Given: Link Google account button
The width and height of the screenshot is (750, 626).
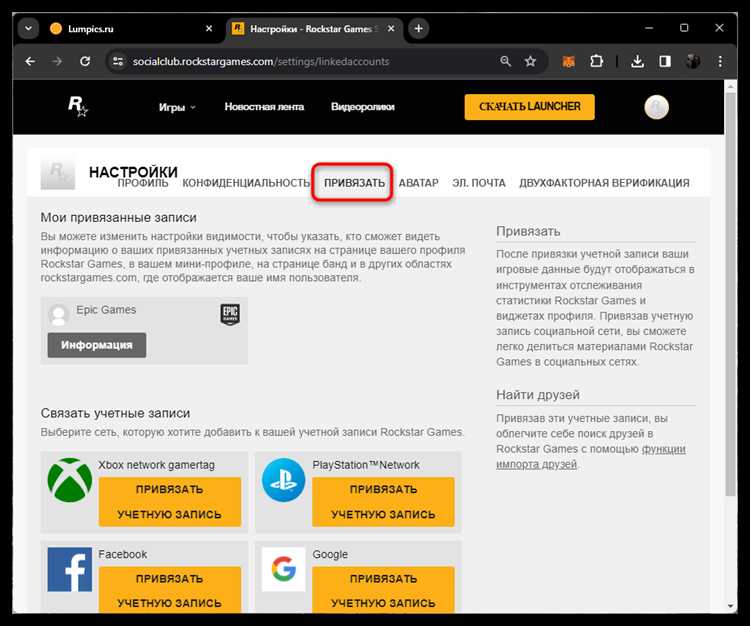Looking at the screenshot, I should click(x=383, y=590).
